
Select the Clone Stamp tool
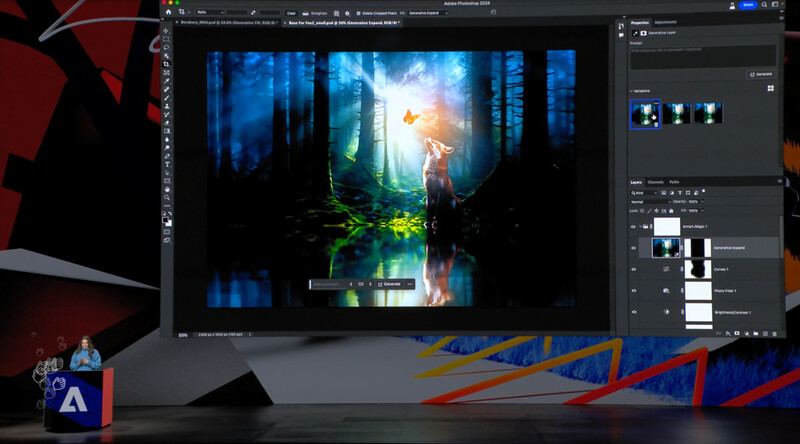point(166,106)
